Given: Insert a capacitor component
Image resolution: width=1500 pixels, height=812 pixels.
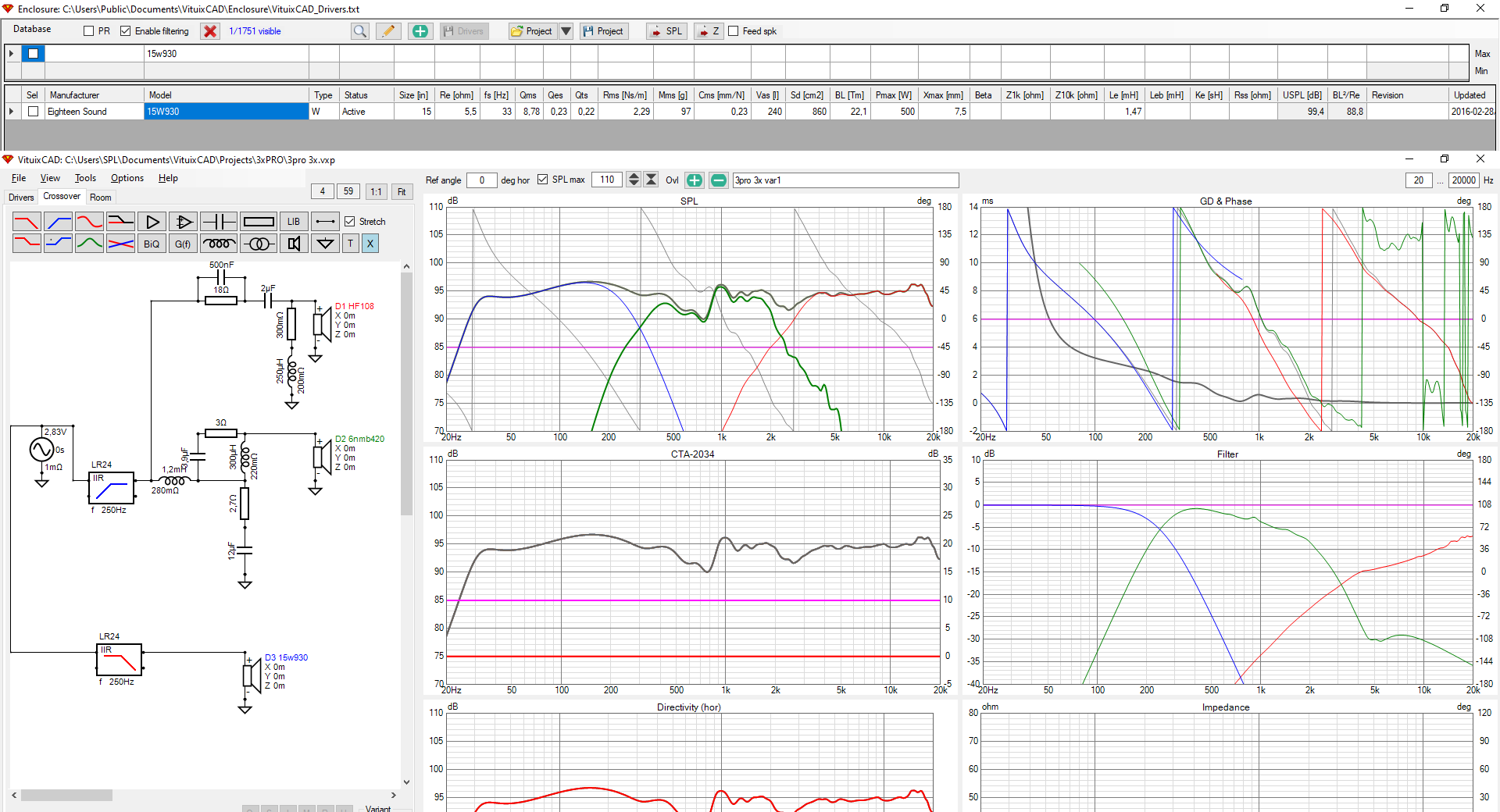Looking at the screenshot, I should point(219,222).
